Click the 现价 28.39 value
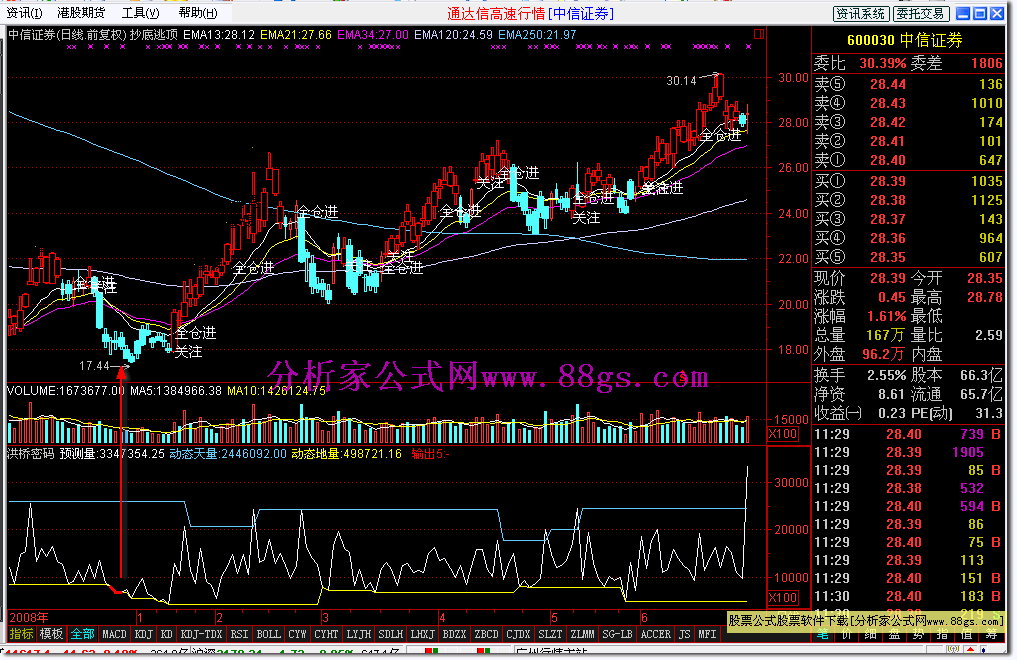 pyautogui.click(x=888, y=278)
